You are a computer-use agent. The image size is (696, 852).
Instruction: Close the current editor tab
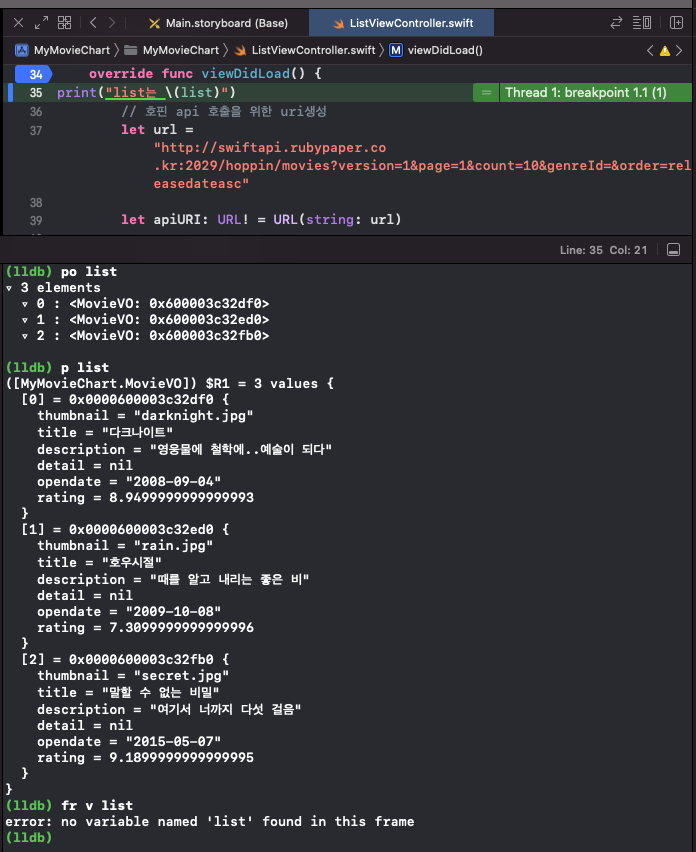pos(18,23)
